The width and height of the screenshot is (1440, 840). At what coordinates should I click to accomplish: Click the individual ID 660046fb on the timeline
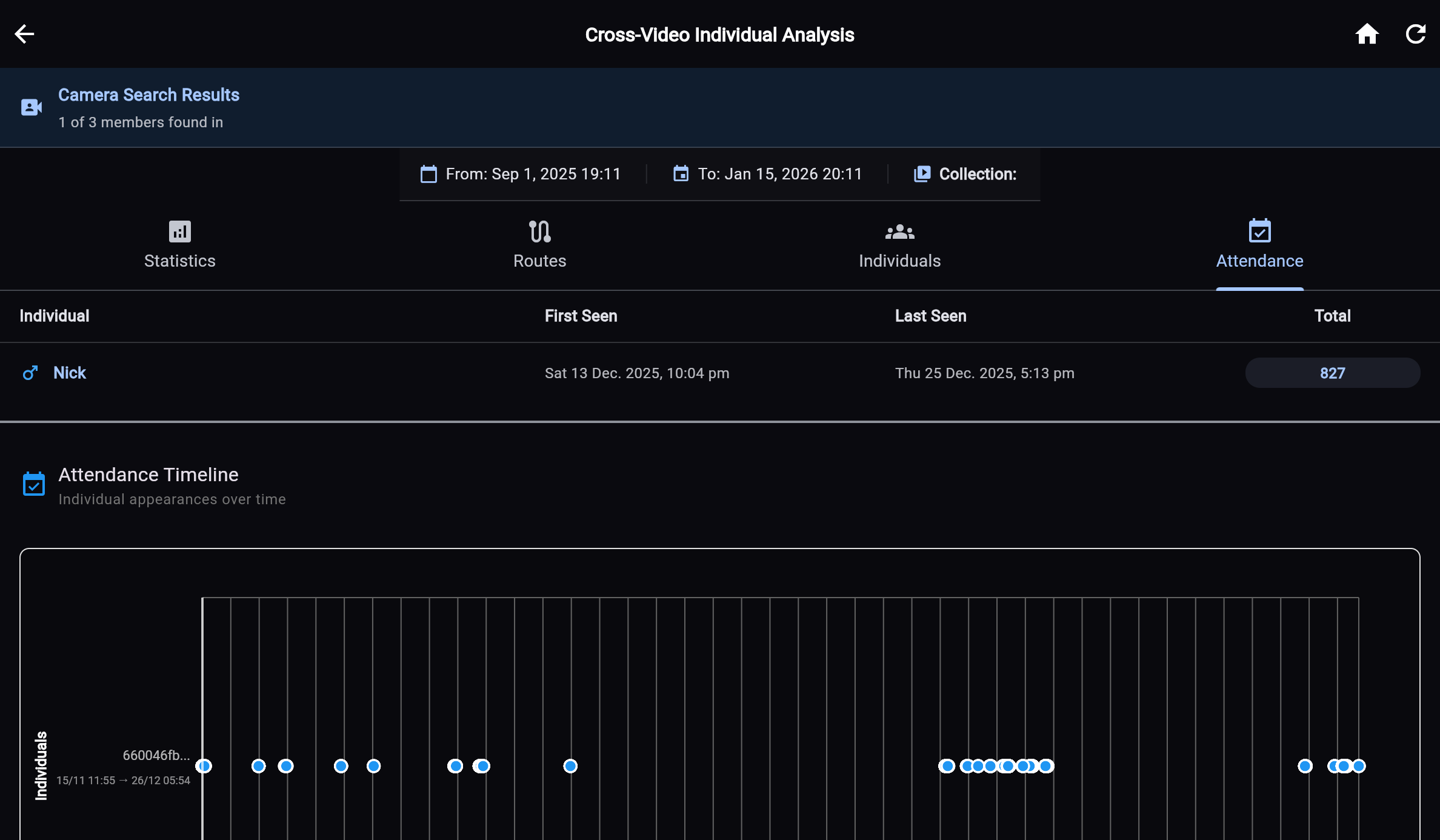pyautogui.click(x=156, y=756)
